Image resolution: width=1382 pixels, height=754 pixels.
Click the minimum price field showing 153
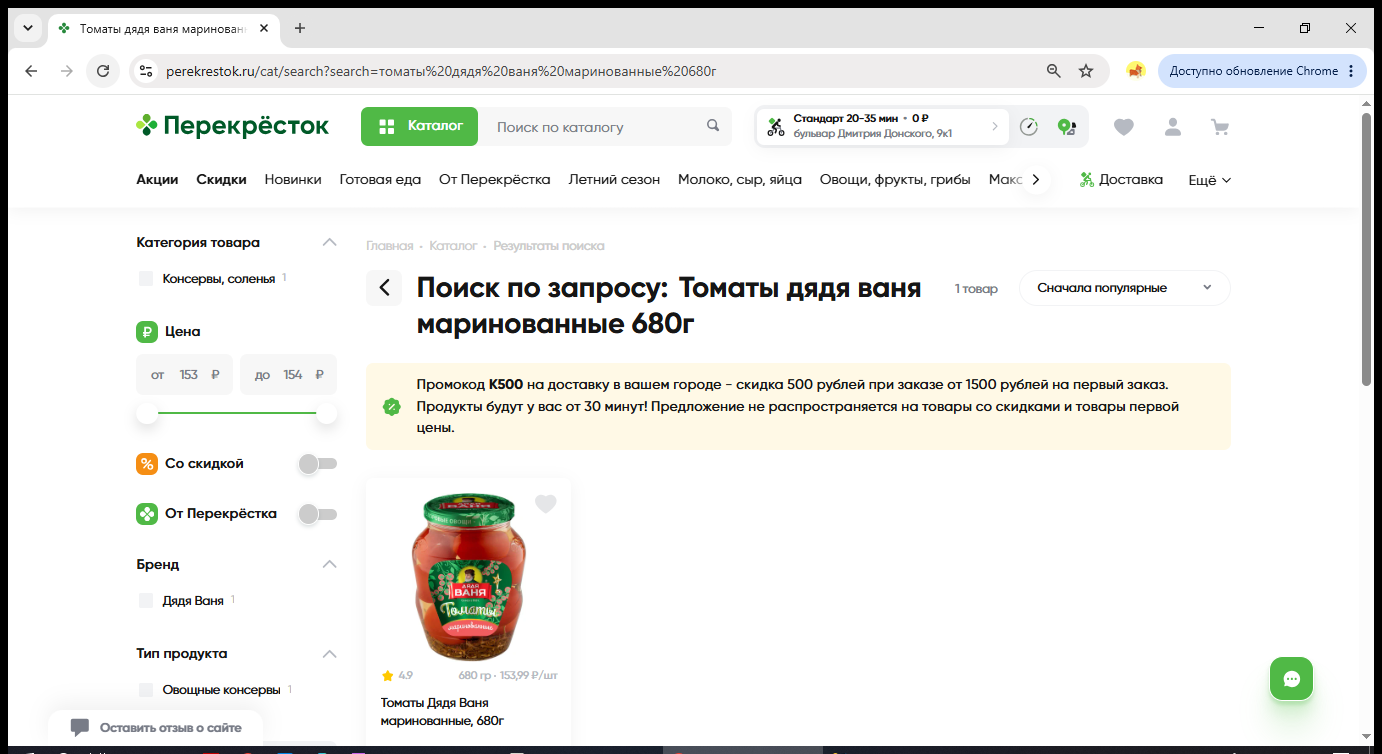coord(185,375)
